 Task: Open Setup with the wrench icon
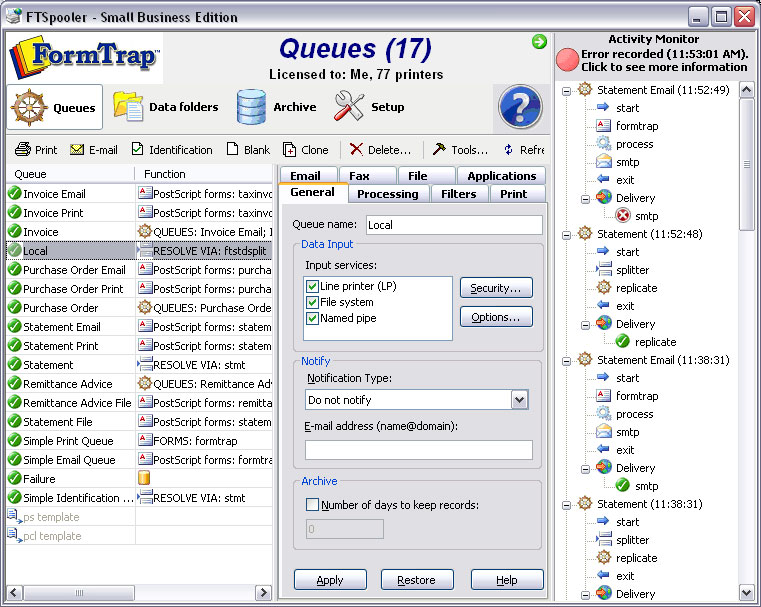point(369,107)
